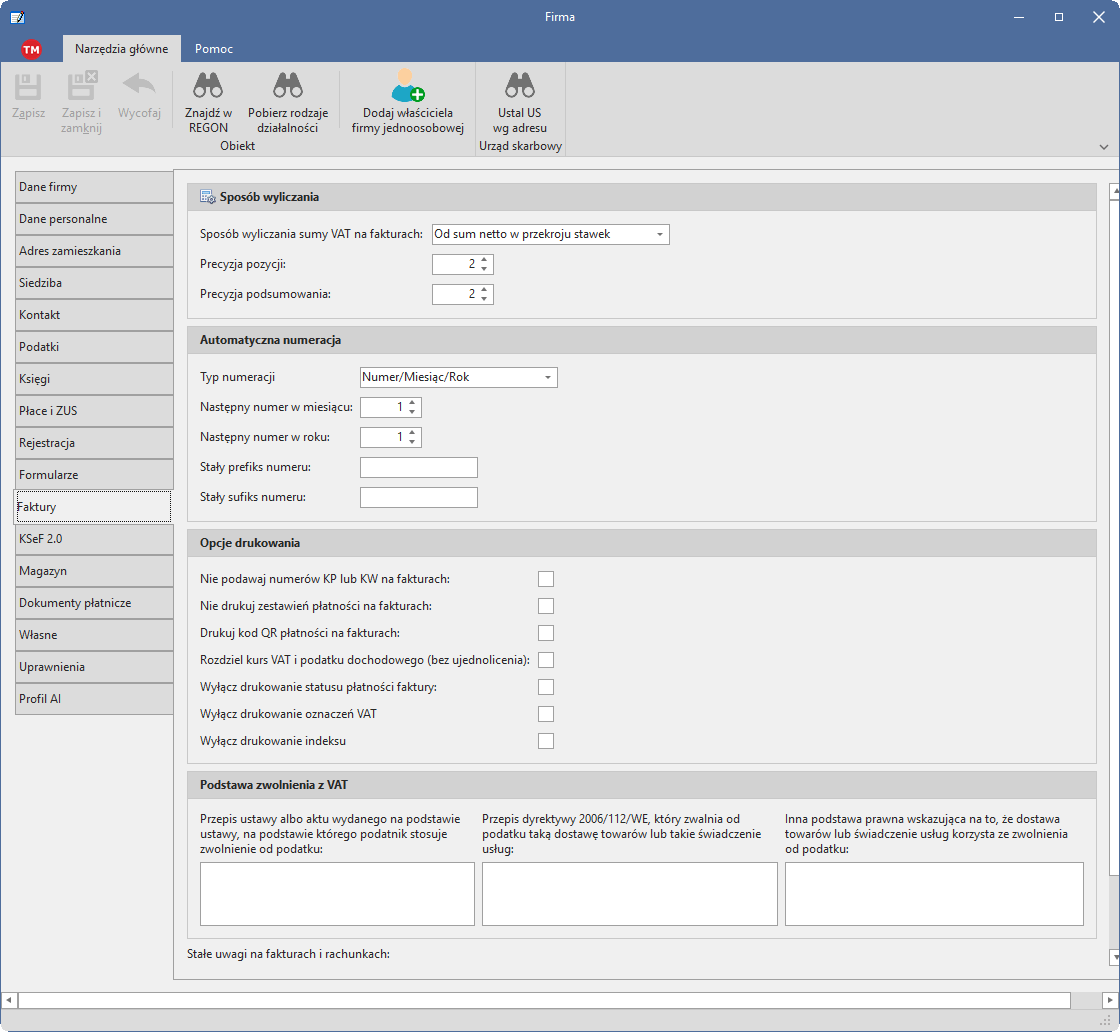
Task: Click the red TM application logo
Action: tap(31, 49)
